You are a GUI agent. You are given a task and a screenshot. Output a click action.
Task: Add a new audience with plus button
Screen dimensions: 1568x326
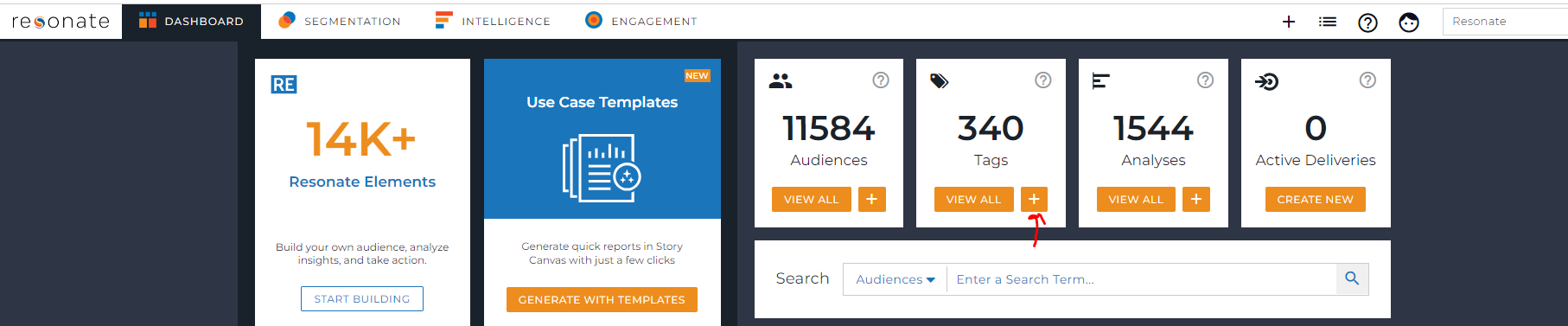click(x=872, y=199)
